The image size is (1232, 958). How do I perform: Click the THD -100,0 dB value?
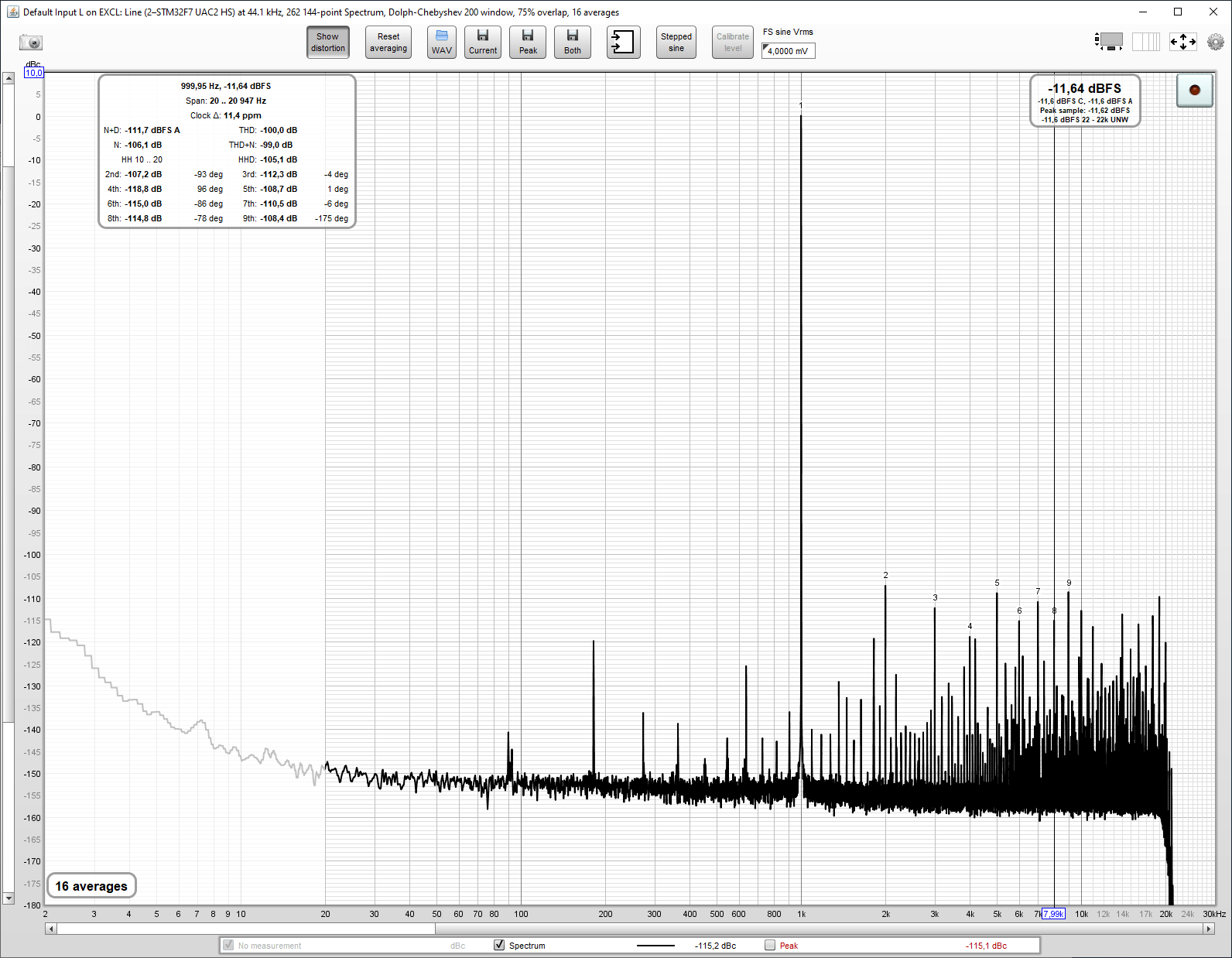coord(279,130)
